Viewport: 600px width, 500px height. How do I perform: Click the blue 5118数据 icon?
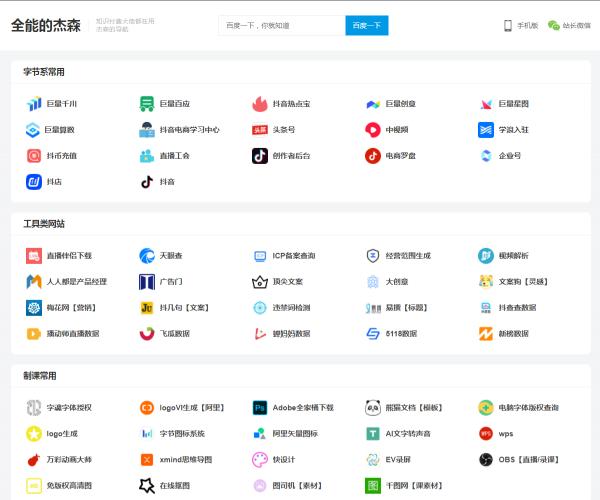[373, 334]
